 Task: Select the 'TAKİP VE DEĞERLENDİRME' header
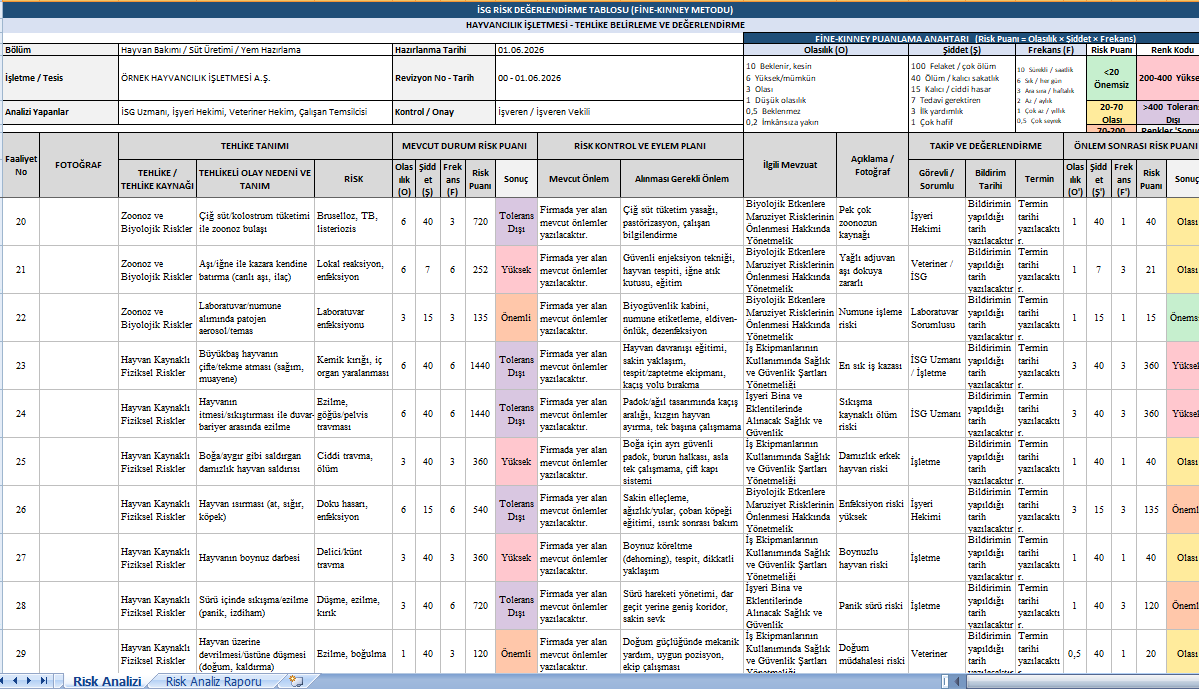(986, 145)
